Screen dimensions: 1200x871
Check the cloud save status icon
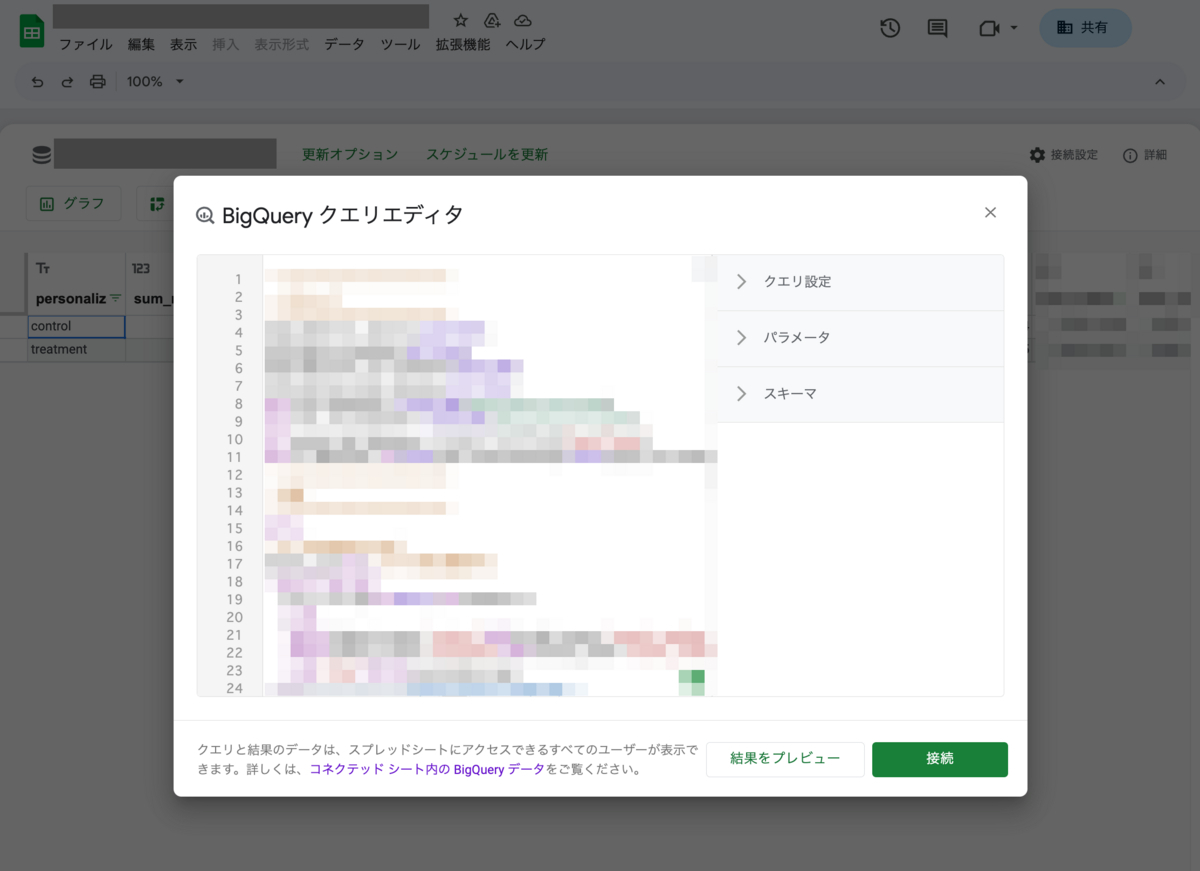coord(522,20)
